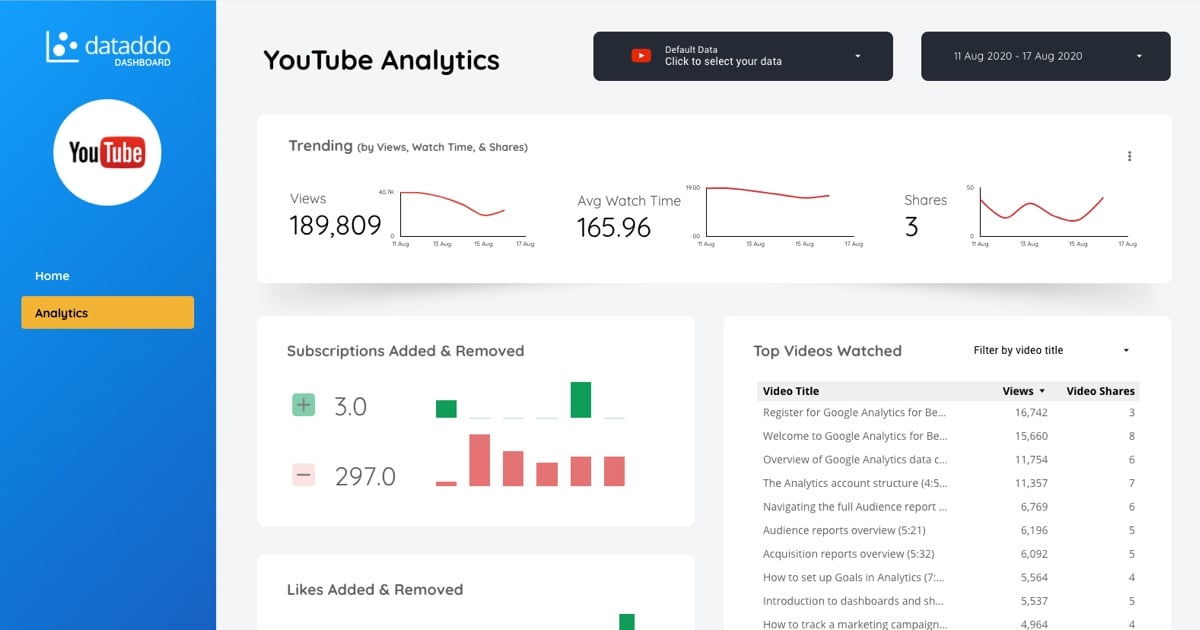This screenshot has height=630, width=1200.
Task: Expand the Filter by video title dropdown
Action: pyautogui.click(x=1051, y=350)
